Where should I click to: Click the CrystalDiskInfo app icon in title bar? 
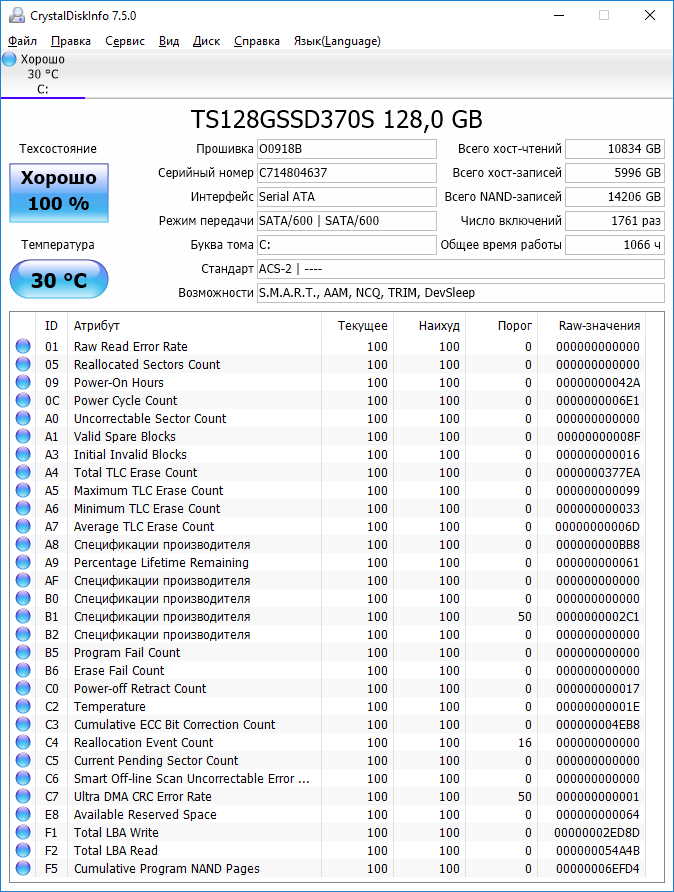pos(17,15)
